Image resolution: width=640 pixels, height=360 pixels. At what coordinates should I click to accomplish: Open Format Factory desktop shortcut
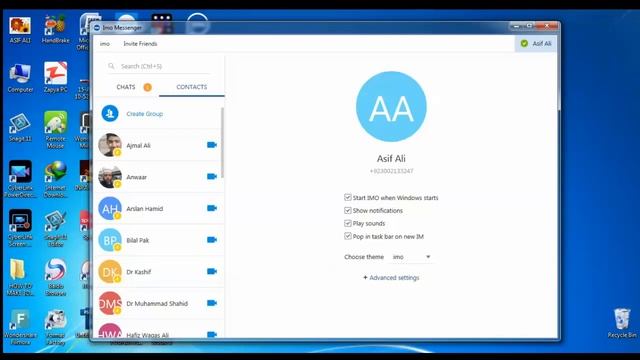click(x=56, y=327)
